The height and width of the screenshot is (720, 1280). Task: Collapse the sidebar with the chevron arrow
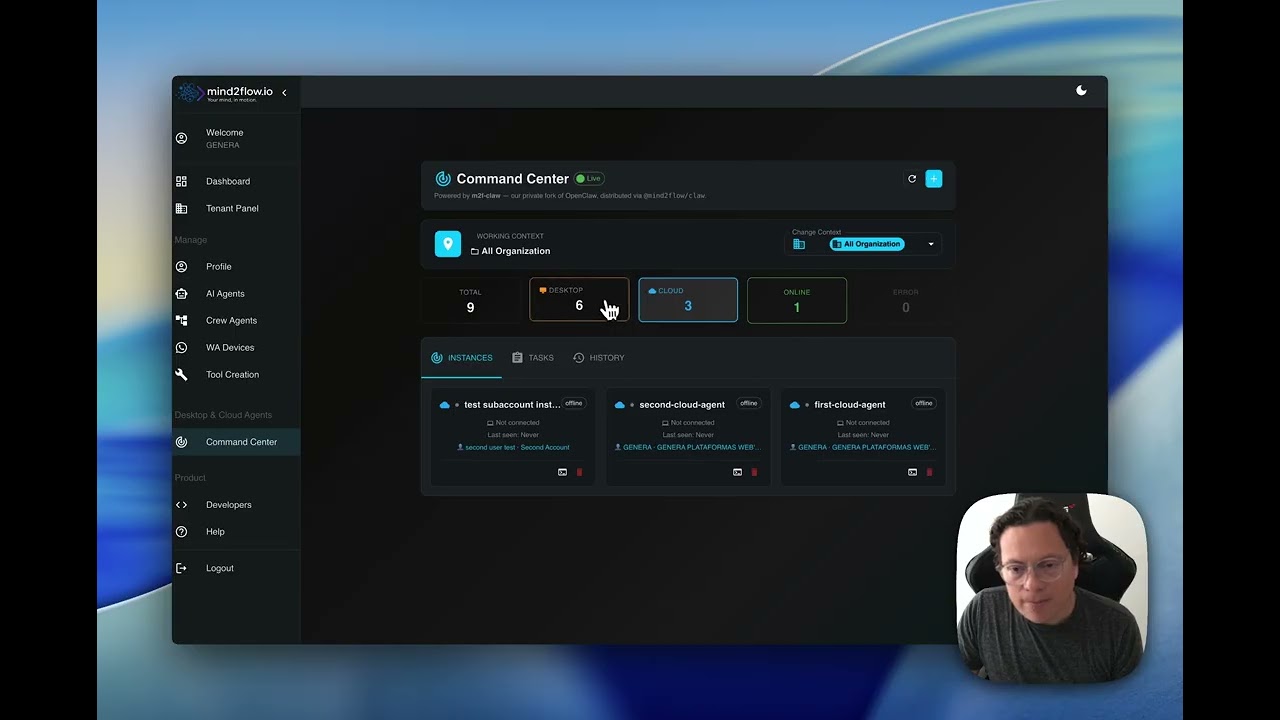coord(284,93)
